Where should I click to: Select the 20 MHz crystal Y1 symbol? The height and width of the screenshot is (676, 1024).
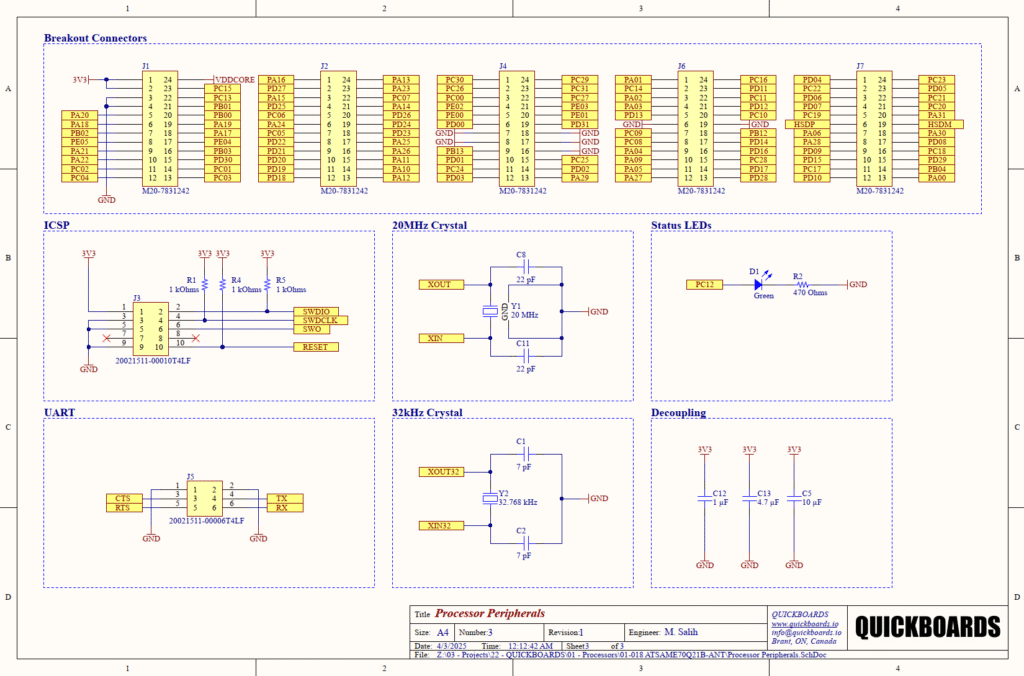(490, 311)
